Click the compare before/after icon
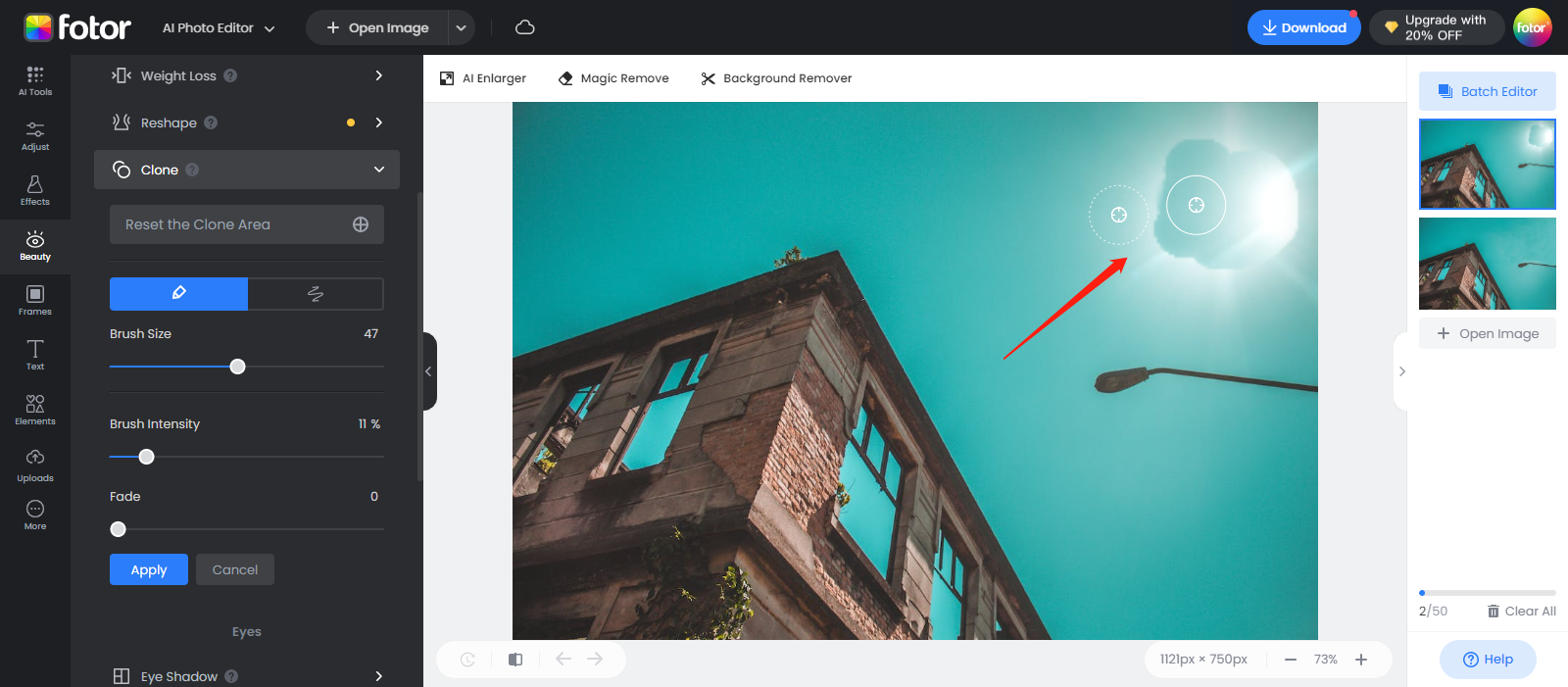Viewport: 1568px width, 687px height. 515,660
